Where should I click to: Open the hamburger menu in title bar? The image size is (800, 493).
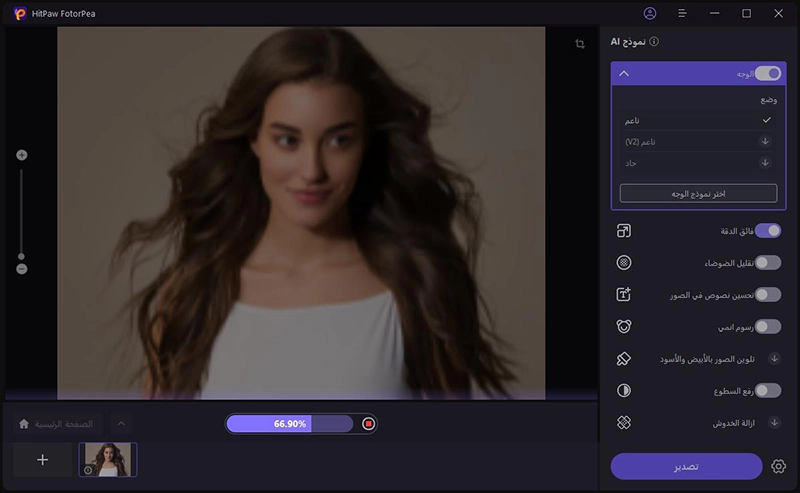(682, 13)
